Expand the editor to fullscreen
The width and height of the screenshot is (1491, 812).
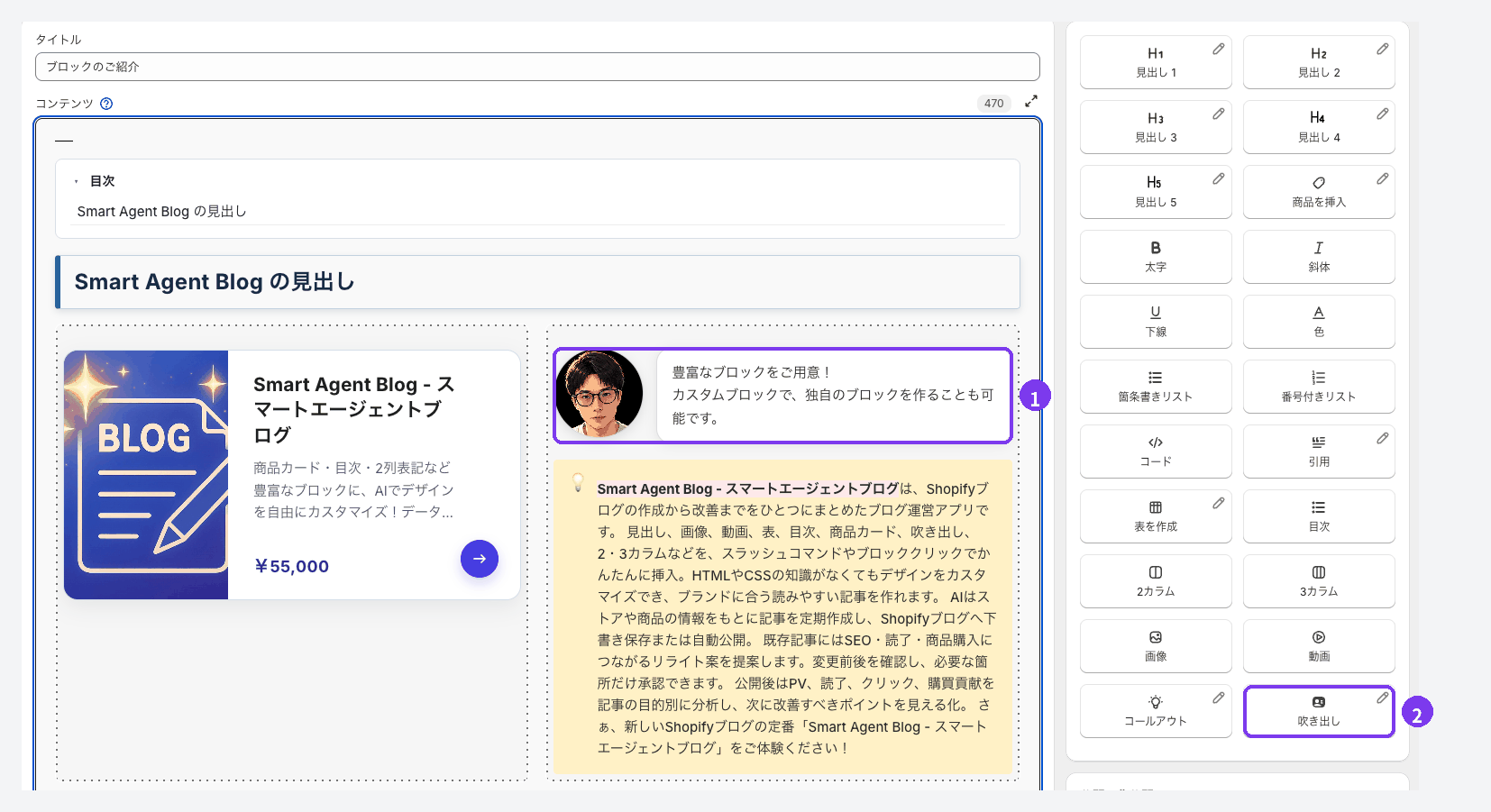point(1031,101)
